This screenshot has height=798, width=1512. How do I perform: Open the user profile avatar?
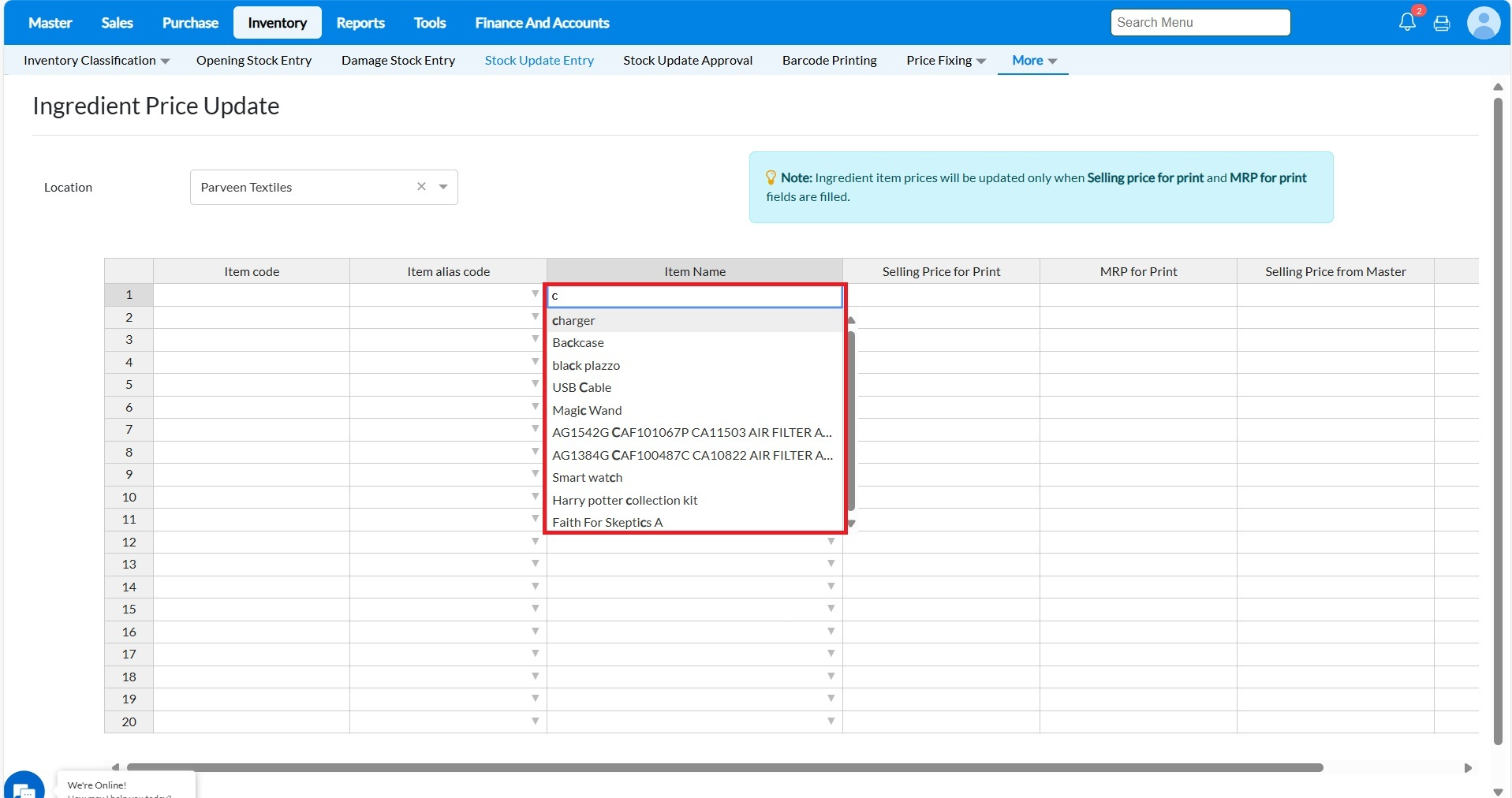(1483, 23)
